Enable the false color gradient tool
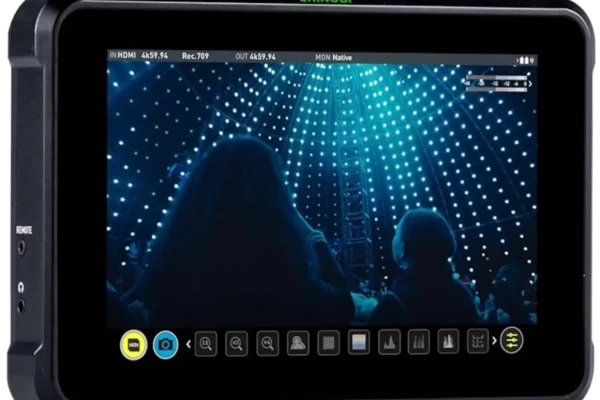Image resolution: width=600 pixels, height=400 pixels. pos(358,343)
